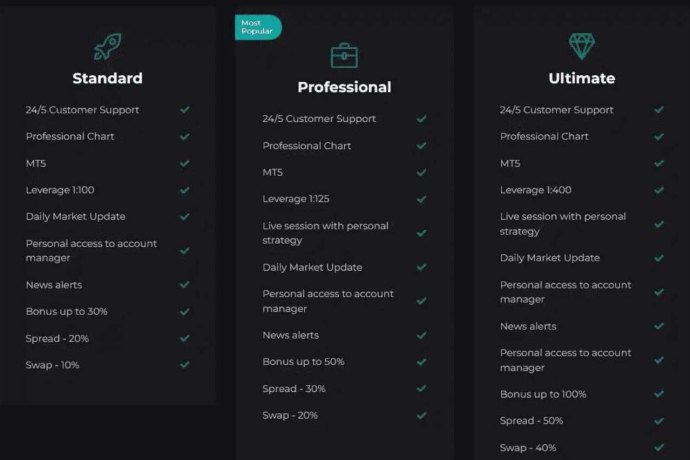Select the Standard plan heading

coord(107,78)
